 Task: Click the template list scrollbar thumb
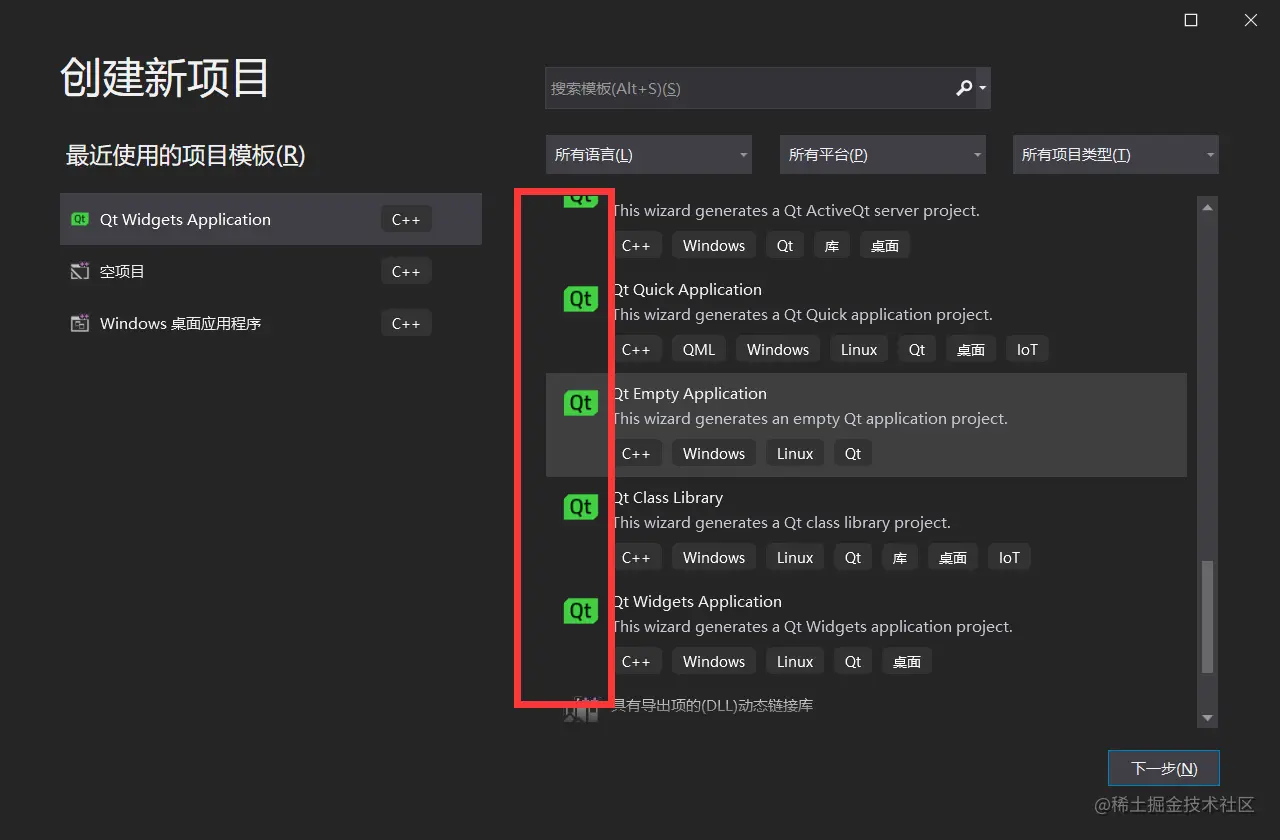coord(1207,616)
